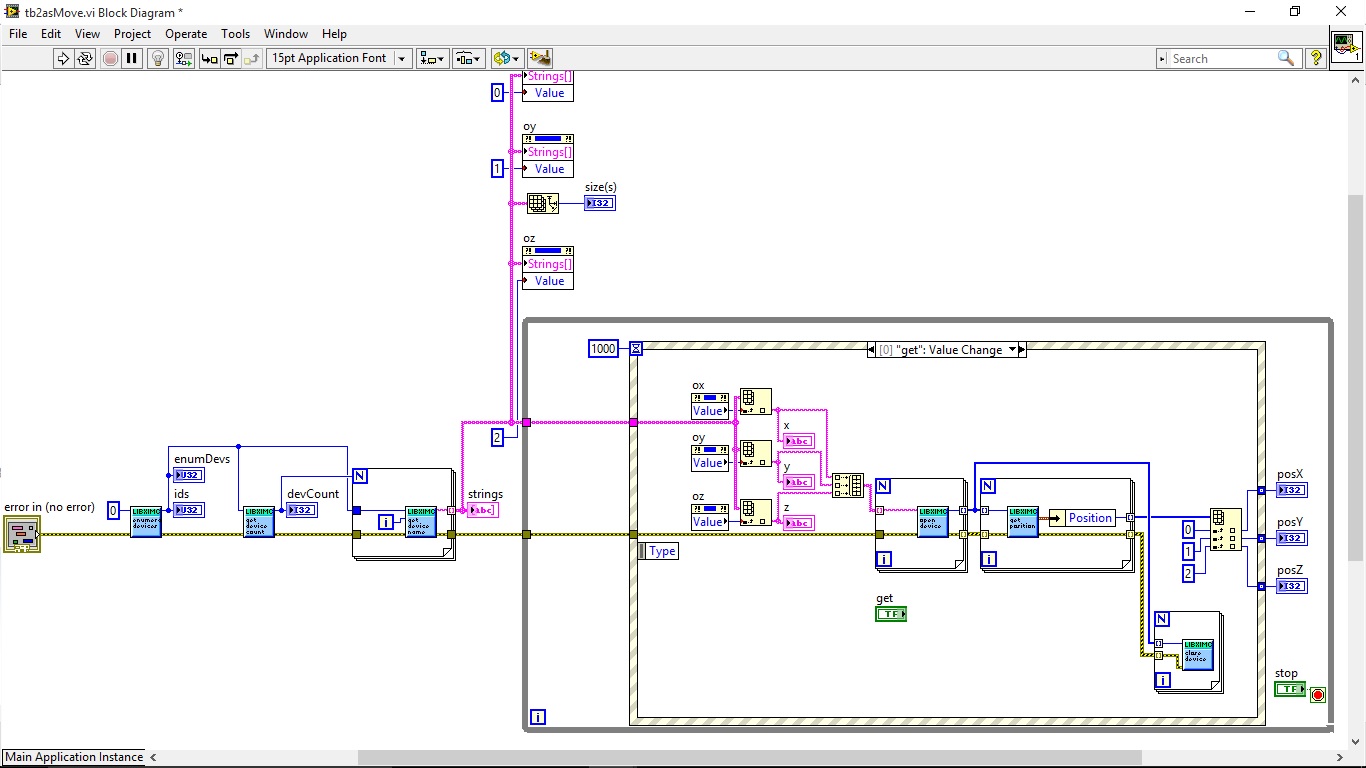The image size is (1366, 768).
Task: Open the Project menu
Action: coord(132,33)
